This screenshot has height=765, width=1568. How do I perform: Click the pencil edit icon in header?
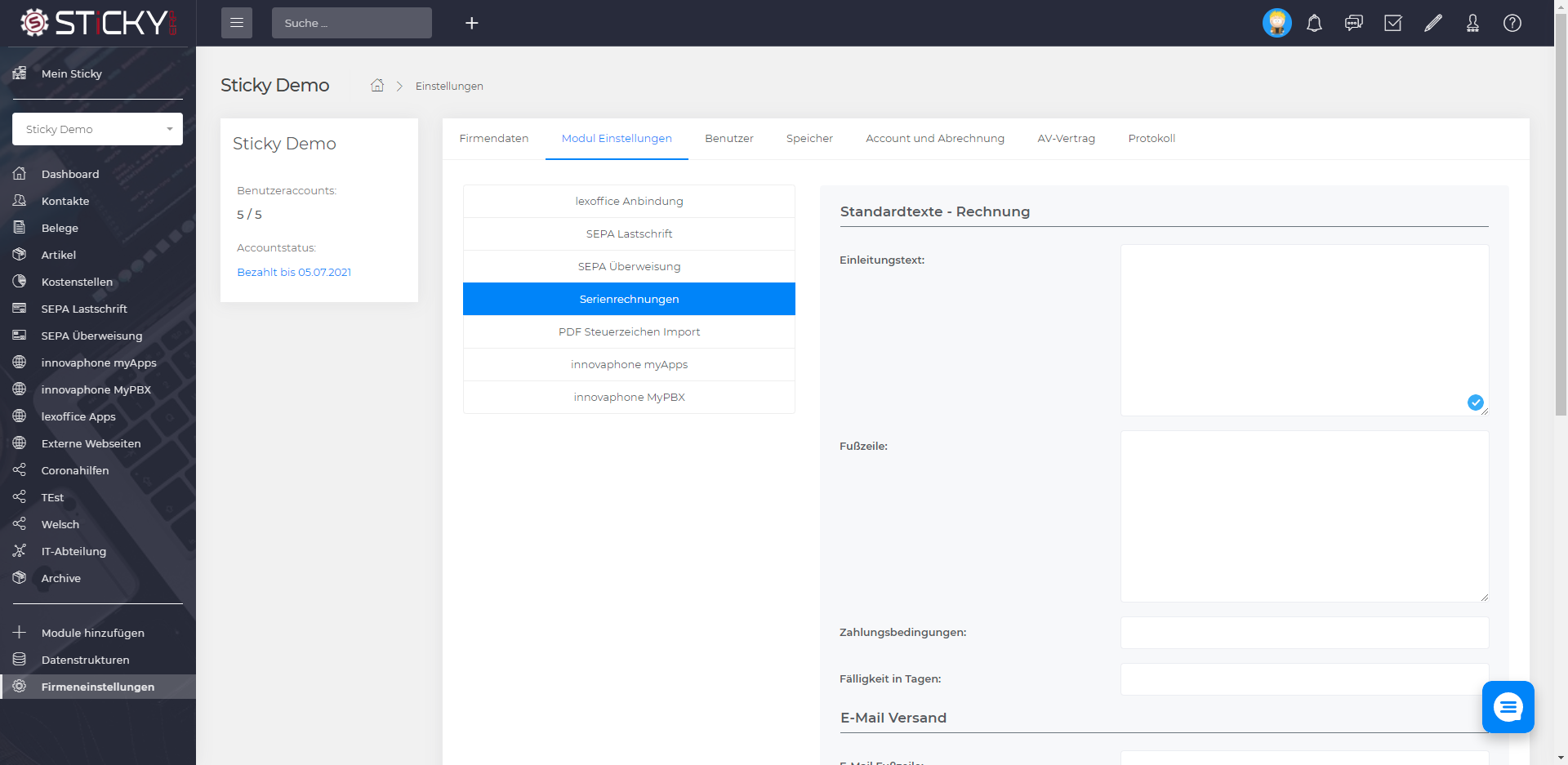coord(1433,23)
